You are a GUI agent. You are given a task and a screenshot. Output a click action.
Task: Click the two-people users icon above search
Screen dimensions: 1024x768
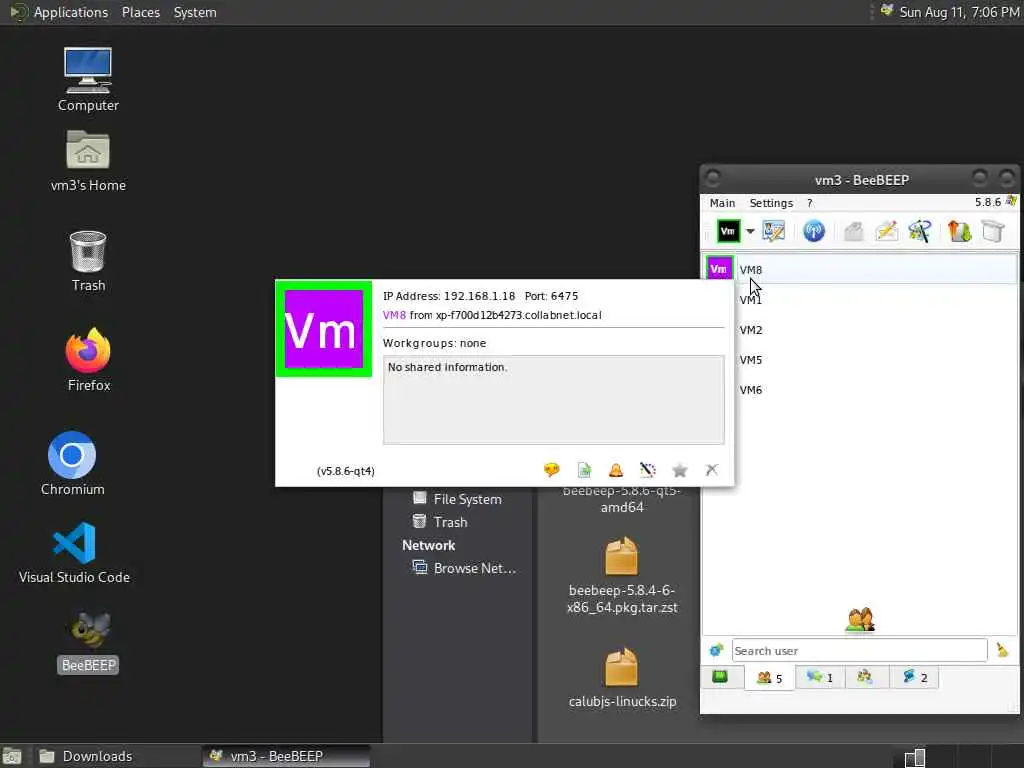pyautogui.click(x=860, y=619)
